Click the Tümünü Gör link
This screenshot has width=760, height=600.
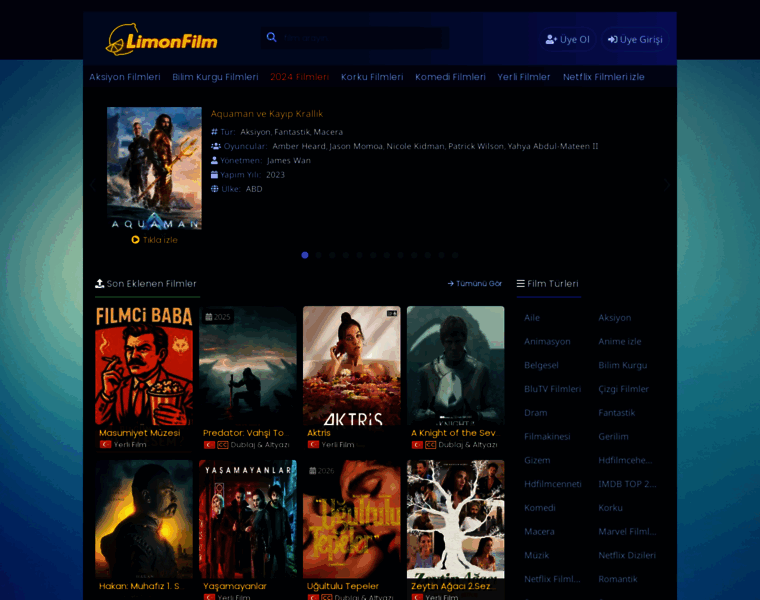[x=475, y=284]
